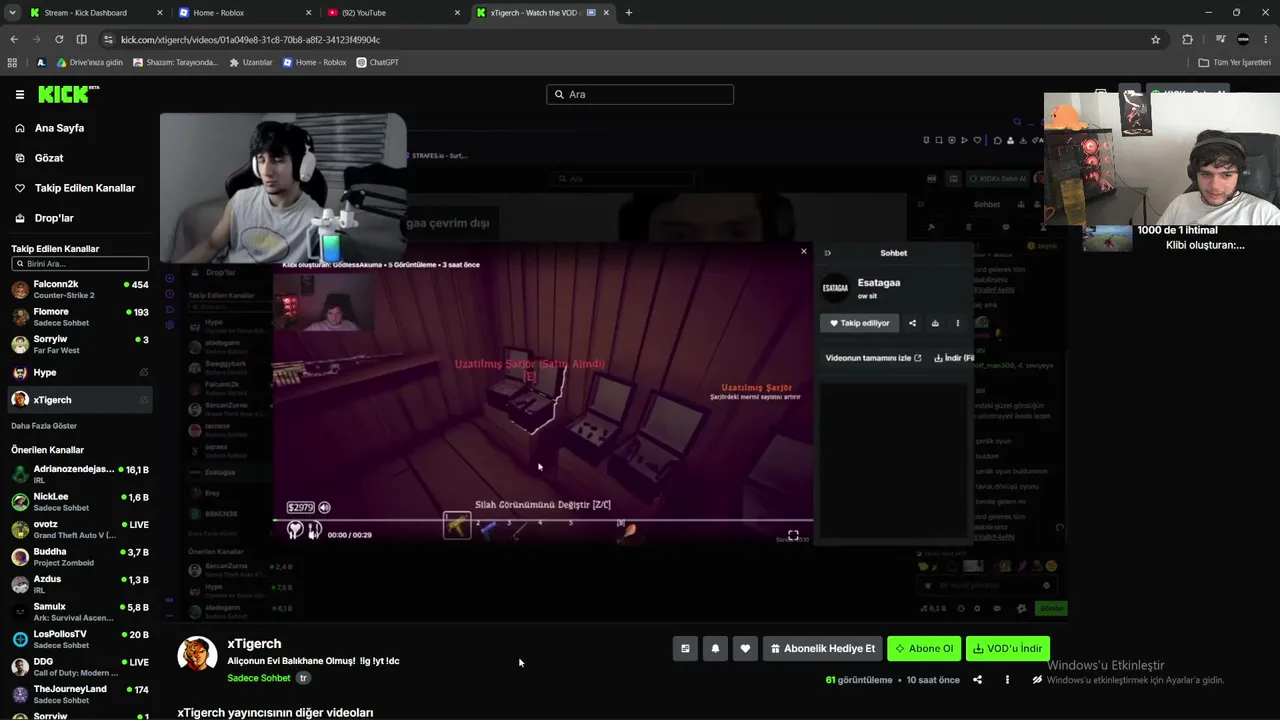Screen dimensions: 1280x720
Task: Open xTigerch profile avatar below video
Action: (x=197, y=656)
